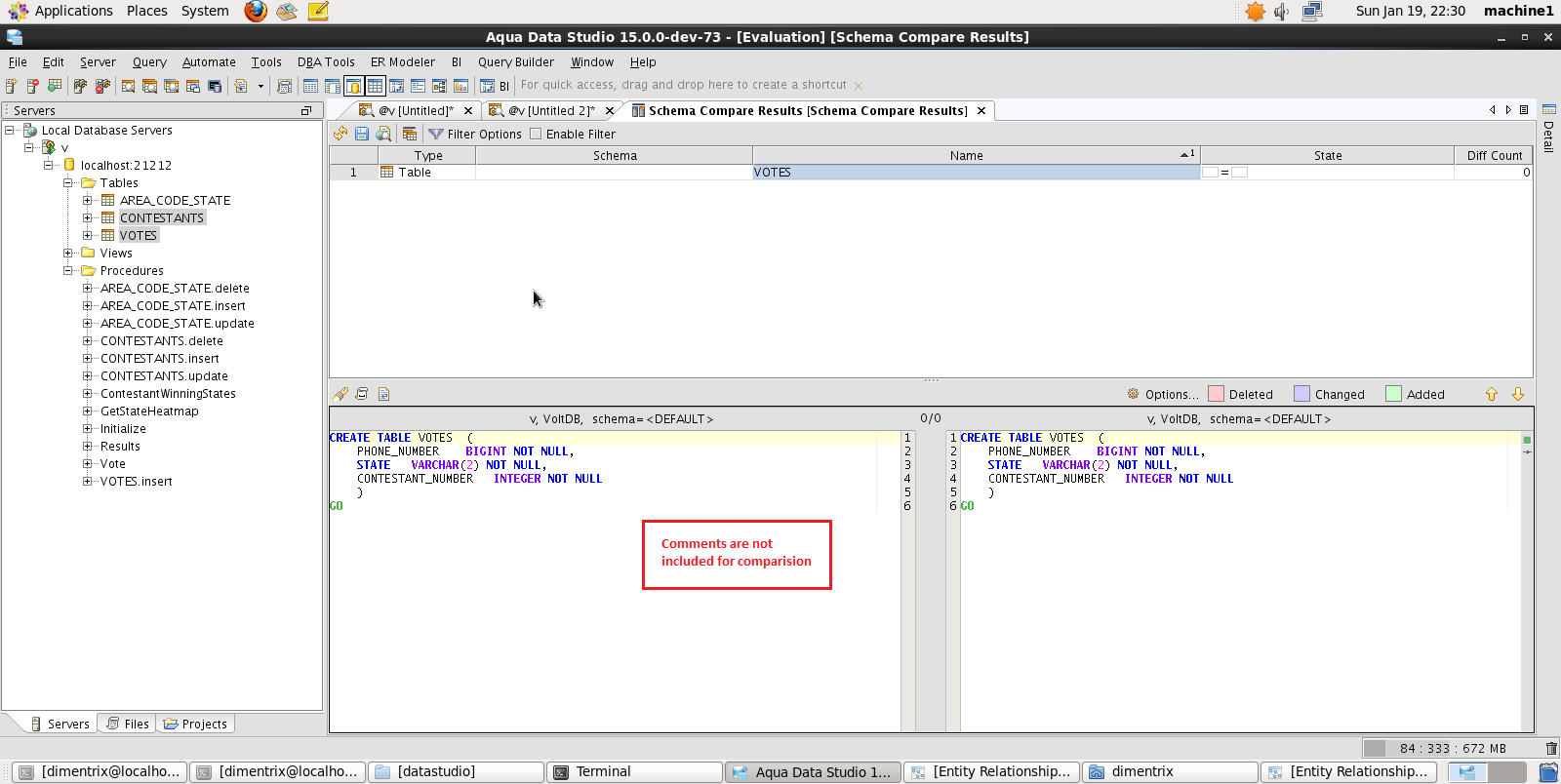This screenshot has height=784, width=1561.
Task: Select the VOTES row in results table
Action: pos(931,173)
